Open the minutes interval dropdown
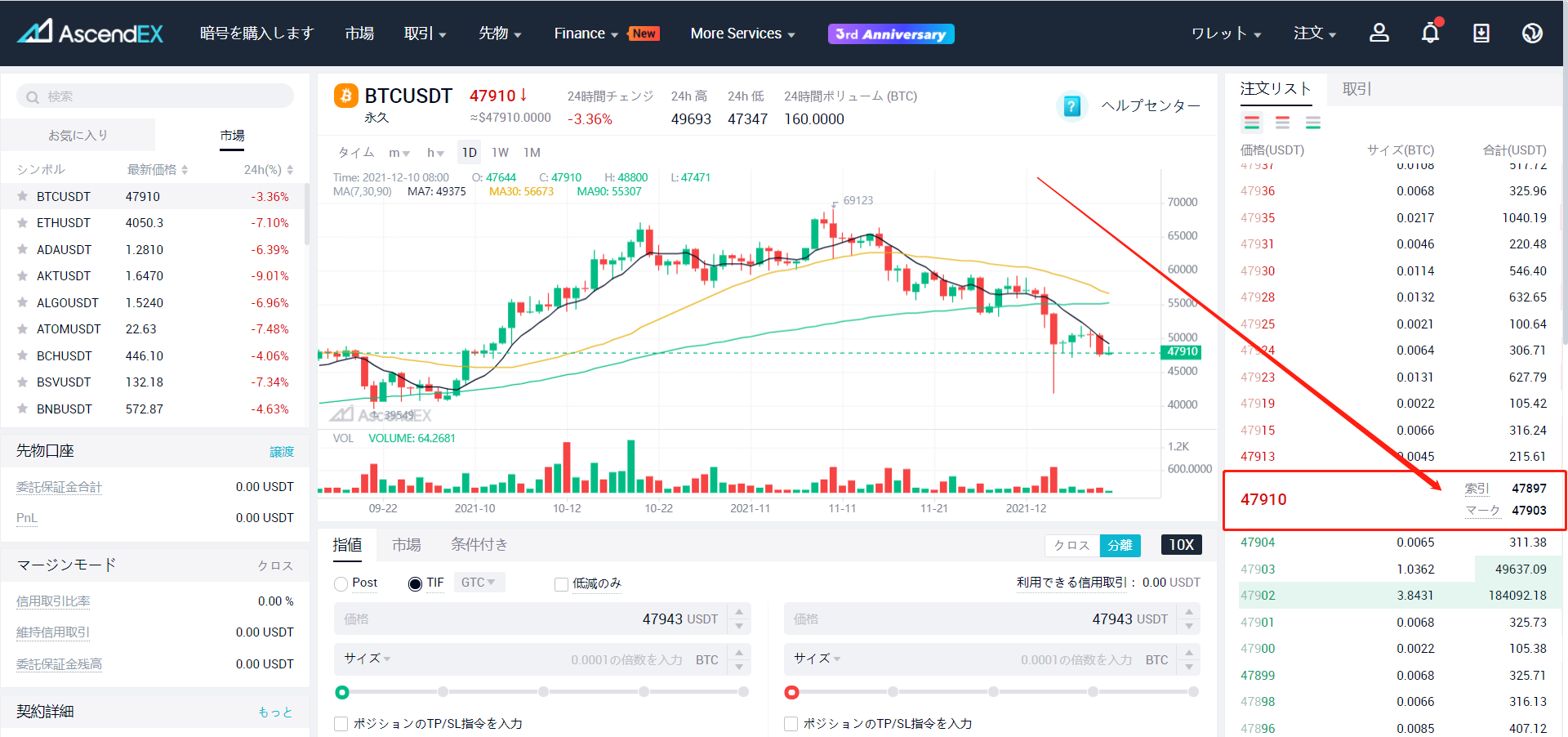This screenshot has width=1568, height=737. (399, 153)
